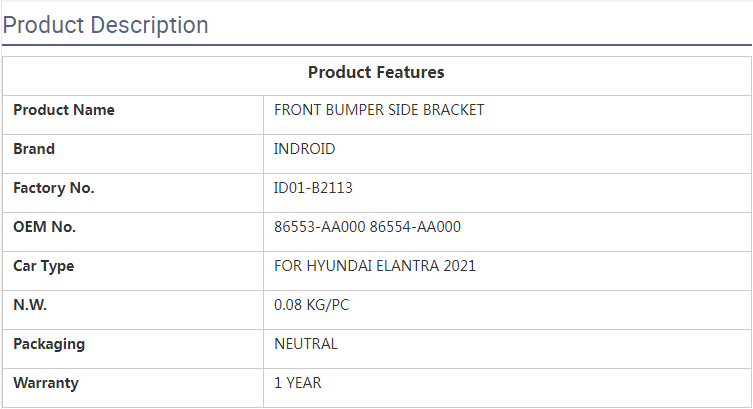Click FRONT BUMPER SIDE BRACKET text
Image resolution: width=753 pixels, height=409 pixels.
[379, 110]
